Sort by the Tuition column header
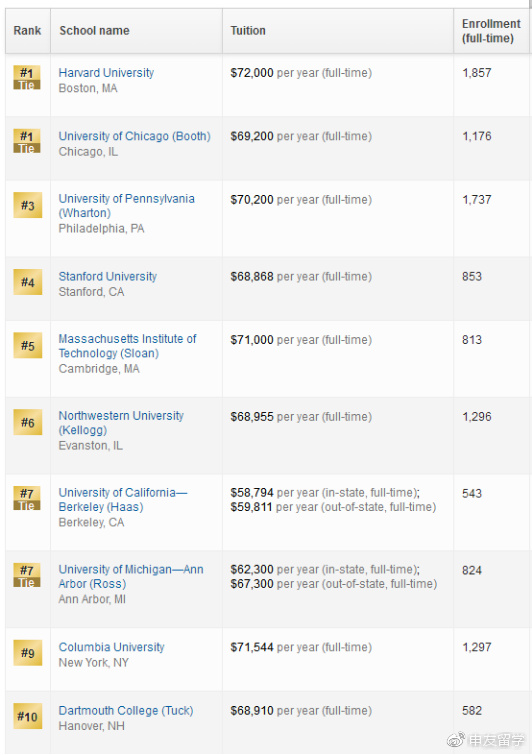Screen dimensions: 532x755 coord(248,30)
